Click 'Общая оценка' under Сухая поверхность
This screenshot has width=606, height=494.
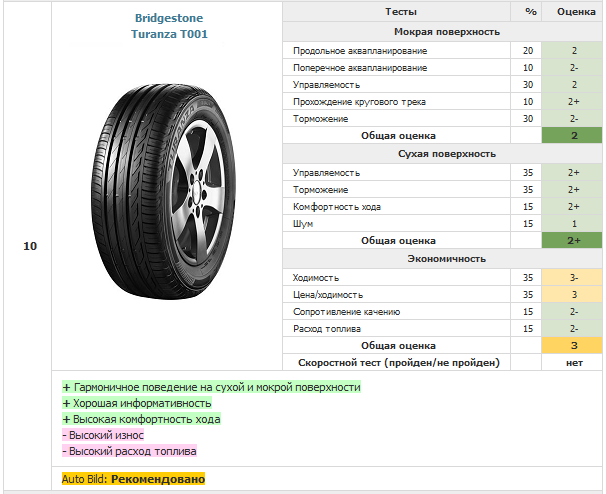click(398, 240)
